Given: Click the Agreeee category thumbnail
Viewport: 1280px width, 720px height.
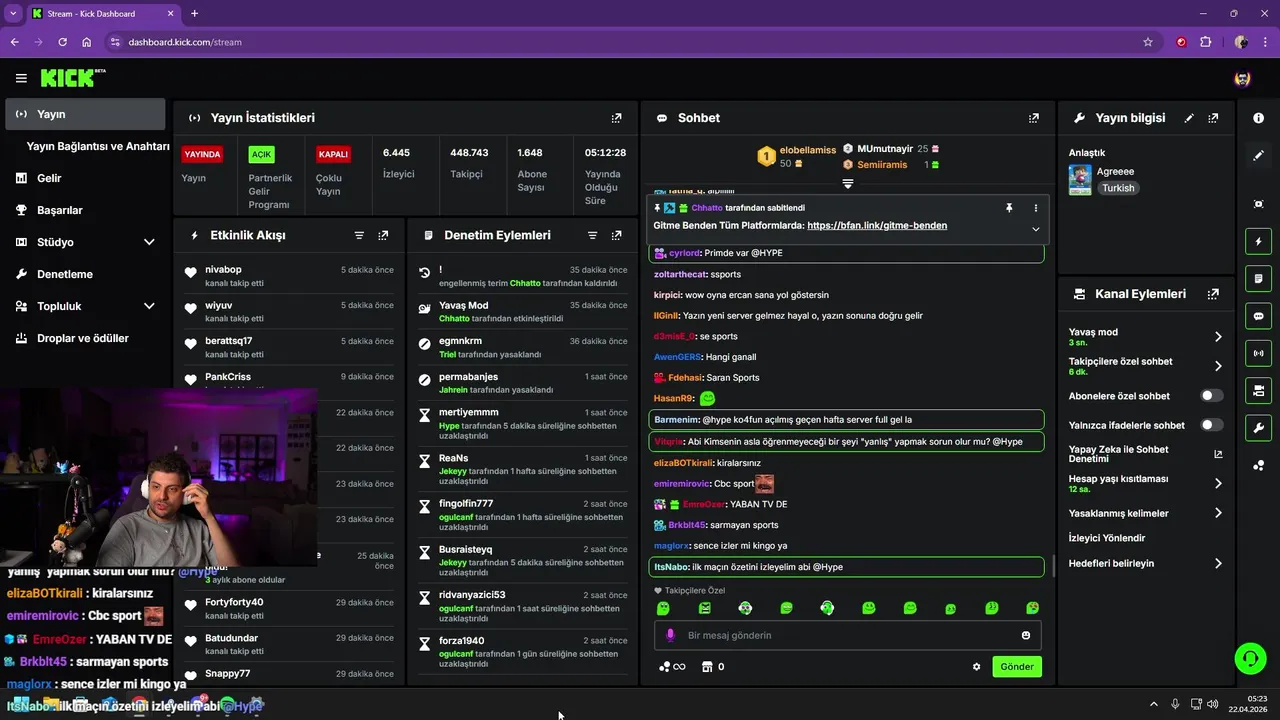Looking at the screenshot, I should pyautogui.click(x=1080, y=180).
